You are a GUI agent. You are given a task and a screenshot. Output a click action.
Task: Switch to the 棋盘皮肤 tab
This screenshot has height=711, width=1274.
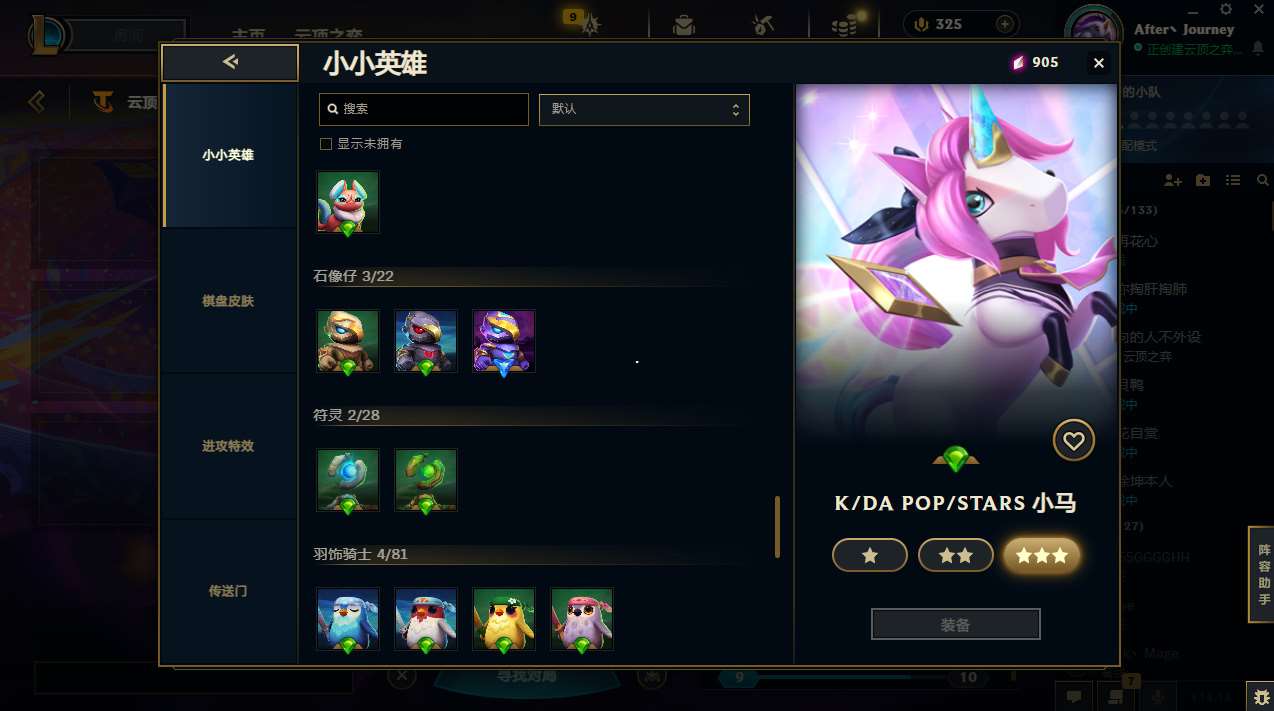click(x=228, y=301)
